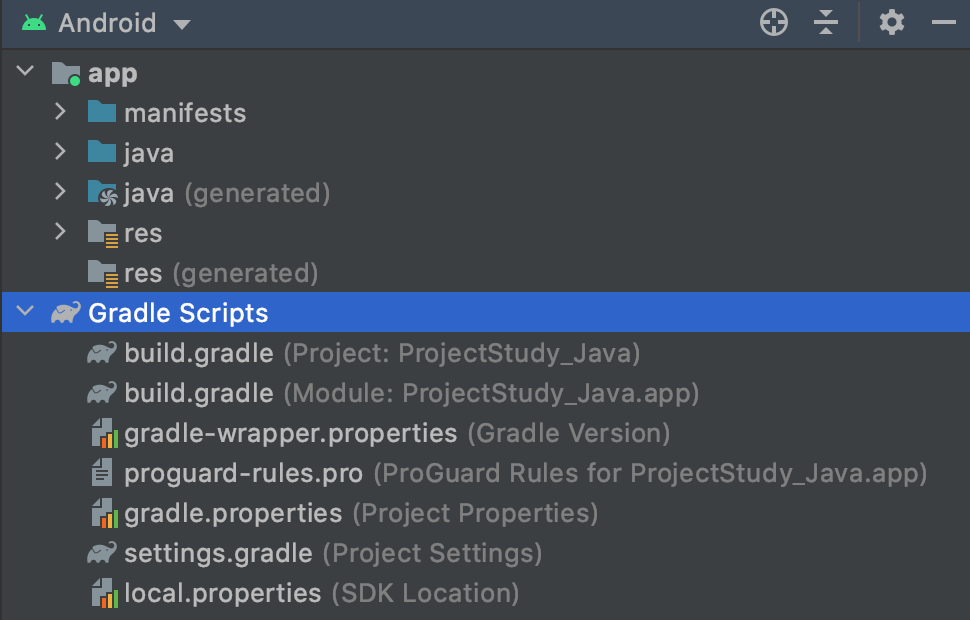This screenshot has width=970, height=620.
Task: Open the Module build.gradle file
Action: click(199, 393)
